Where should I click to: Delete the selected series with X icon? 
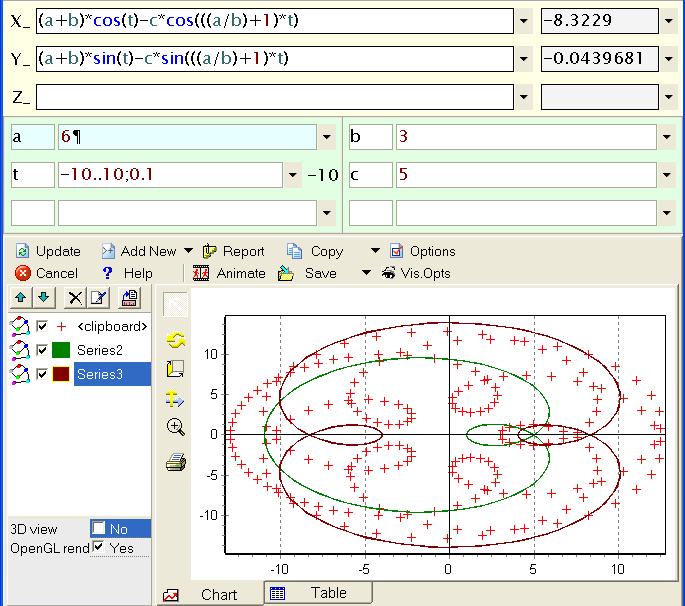point(74,297)
